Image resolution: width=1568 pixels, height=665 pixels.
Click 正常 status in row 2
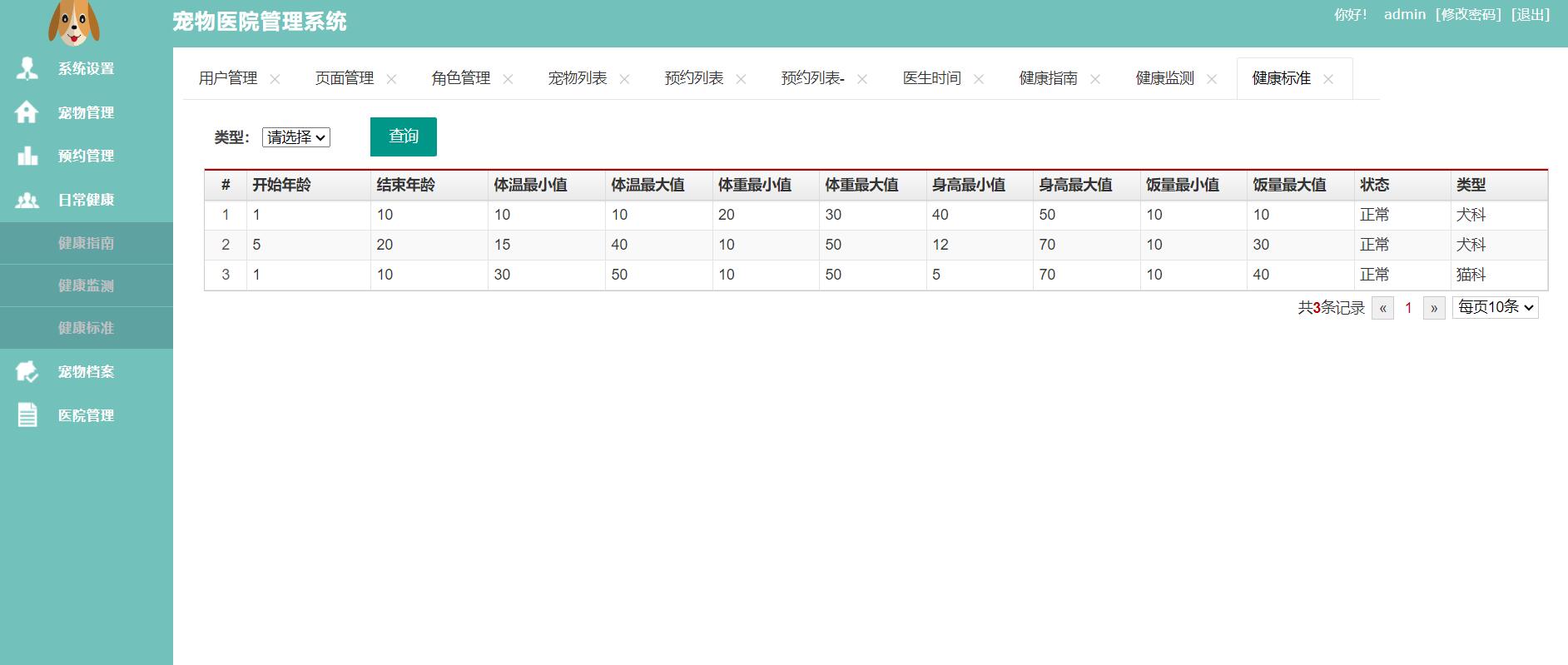click(1375, 245)
